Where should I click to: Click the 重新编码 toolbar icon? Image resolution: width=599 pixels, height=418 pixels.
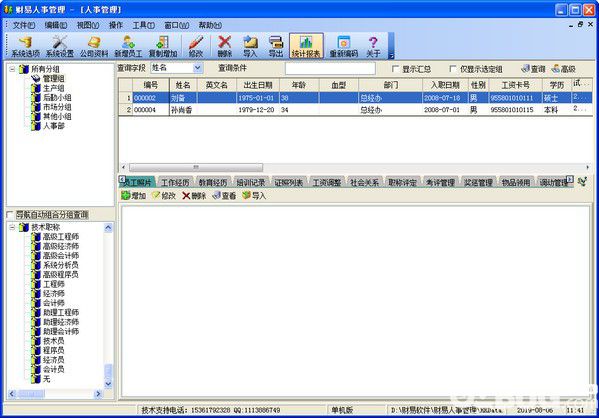click(343, 46)
